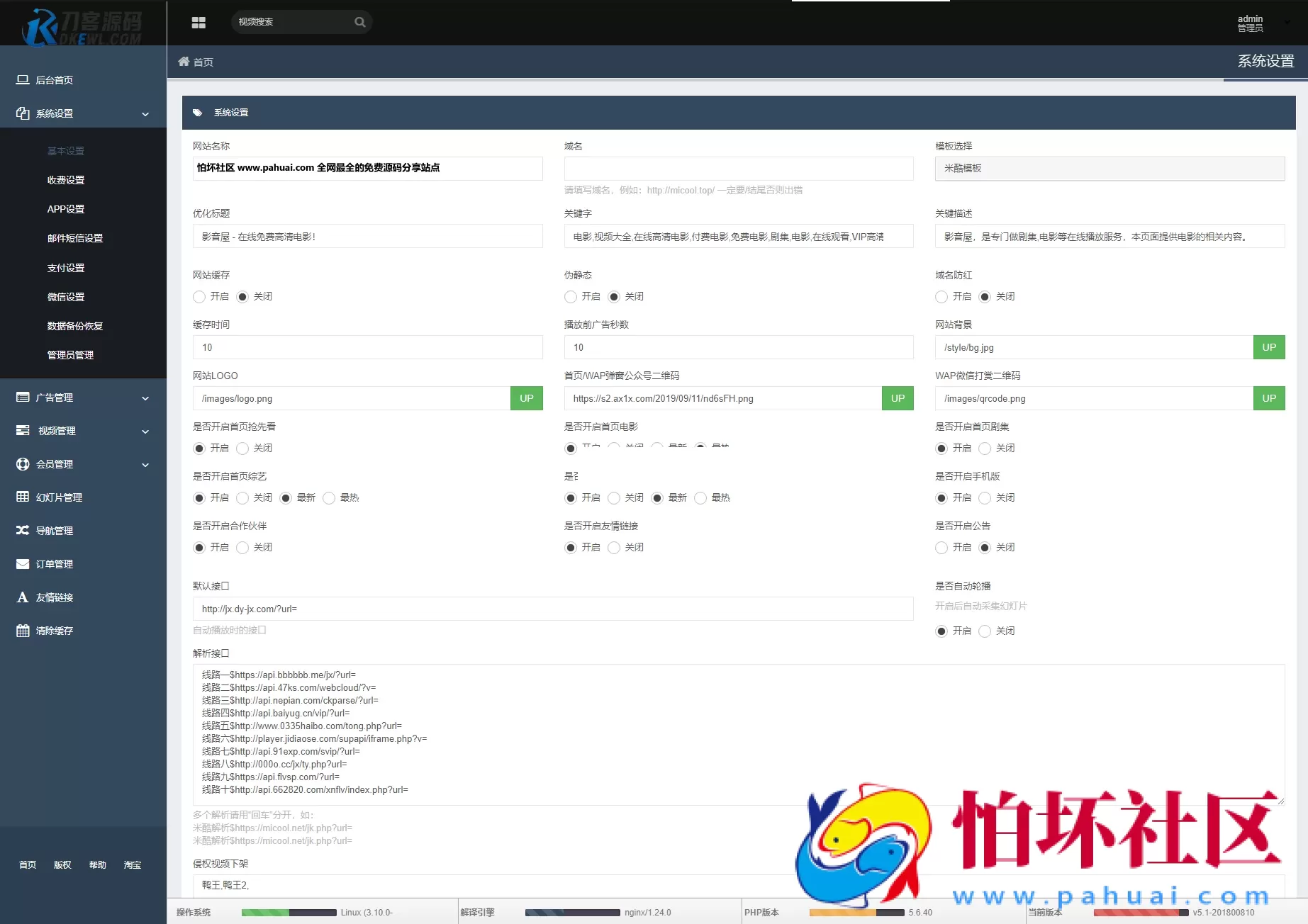
Task: Enable 伪静态 by selecting 开启
Action: coord(571,297)
